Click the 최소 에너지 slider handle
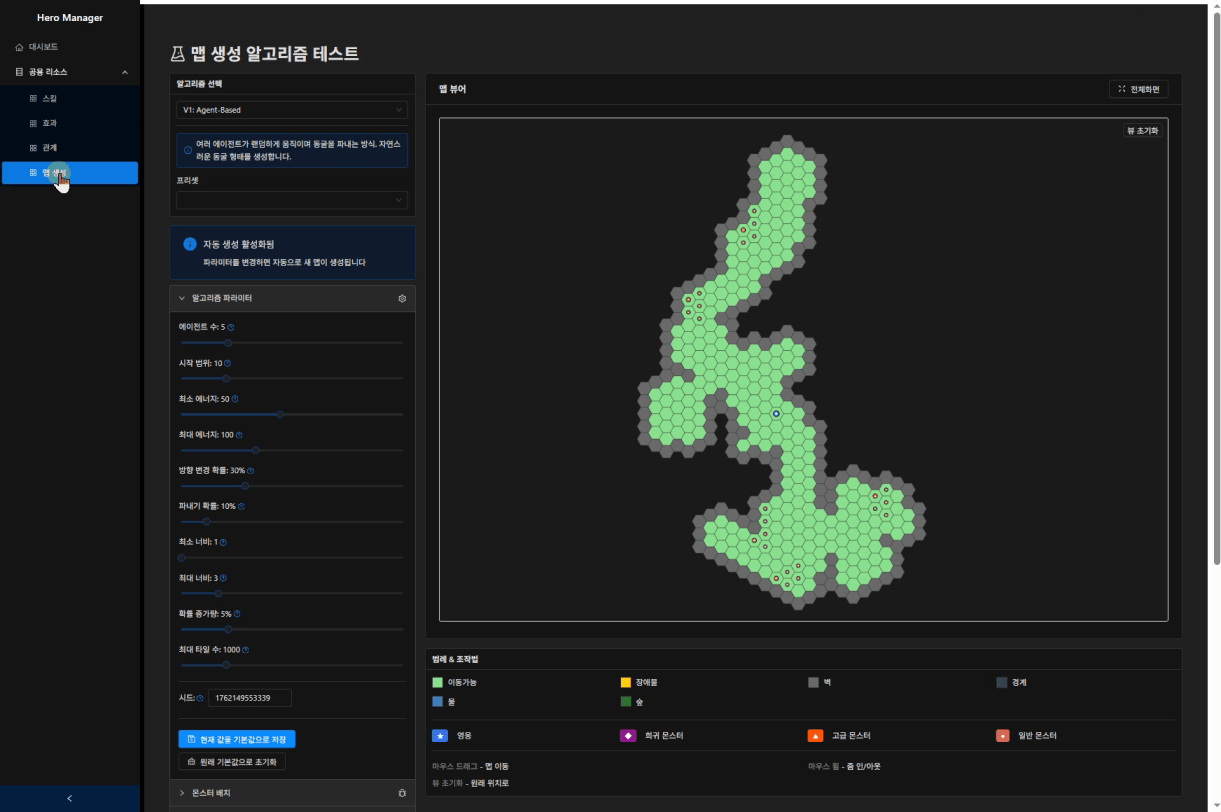The width and height of the screenshot is (1221, 812). click(280, 414)
